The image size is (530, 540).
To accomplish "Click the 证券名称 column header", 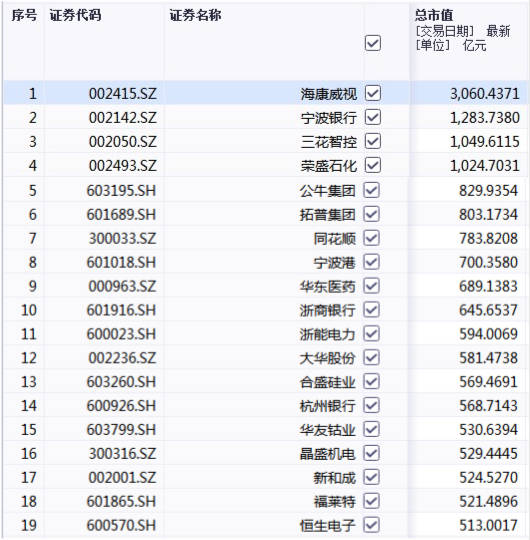I will tap(195, 15).
